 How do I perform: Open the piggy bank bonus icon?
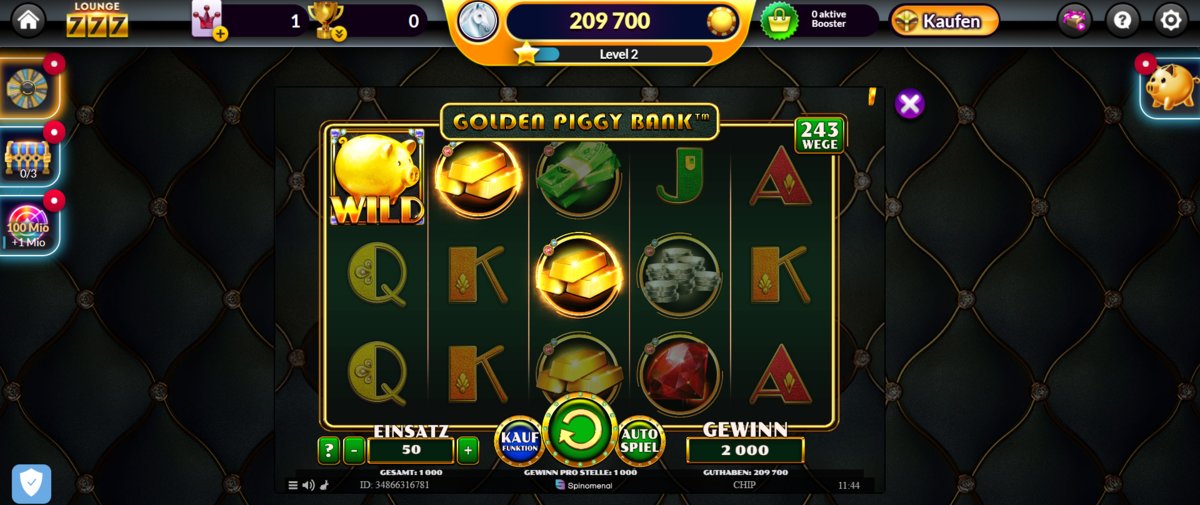(x=1169, y=87)
